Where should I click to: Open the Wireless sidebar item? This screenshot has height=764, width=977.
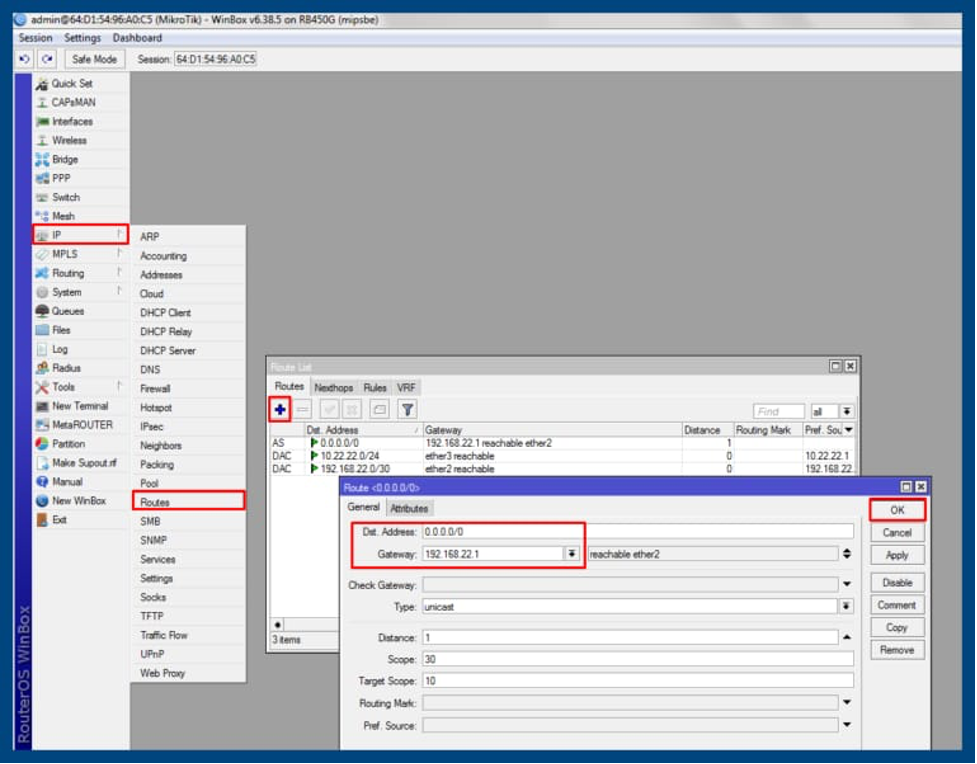pos(80,140)
